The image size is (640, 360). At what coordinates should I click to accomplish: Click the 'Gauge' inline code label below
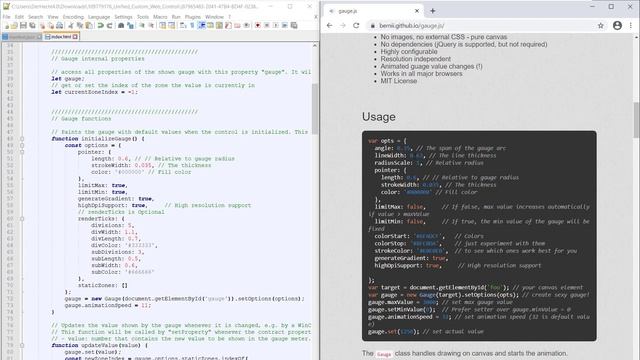click(384, 354)
